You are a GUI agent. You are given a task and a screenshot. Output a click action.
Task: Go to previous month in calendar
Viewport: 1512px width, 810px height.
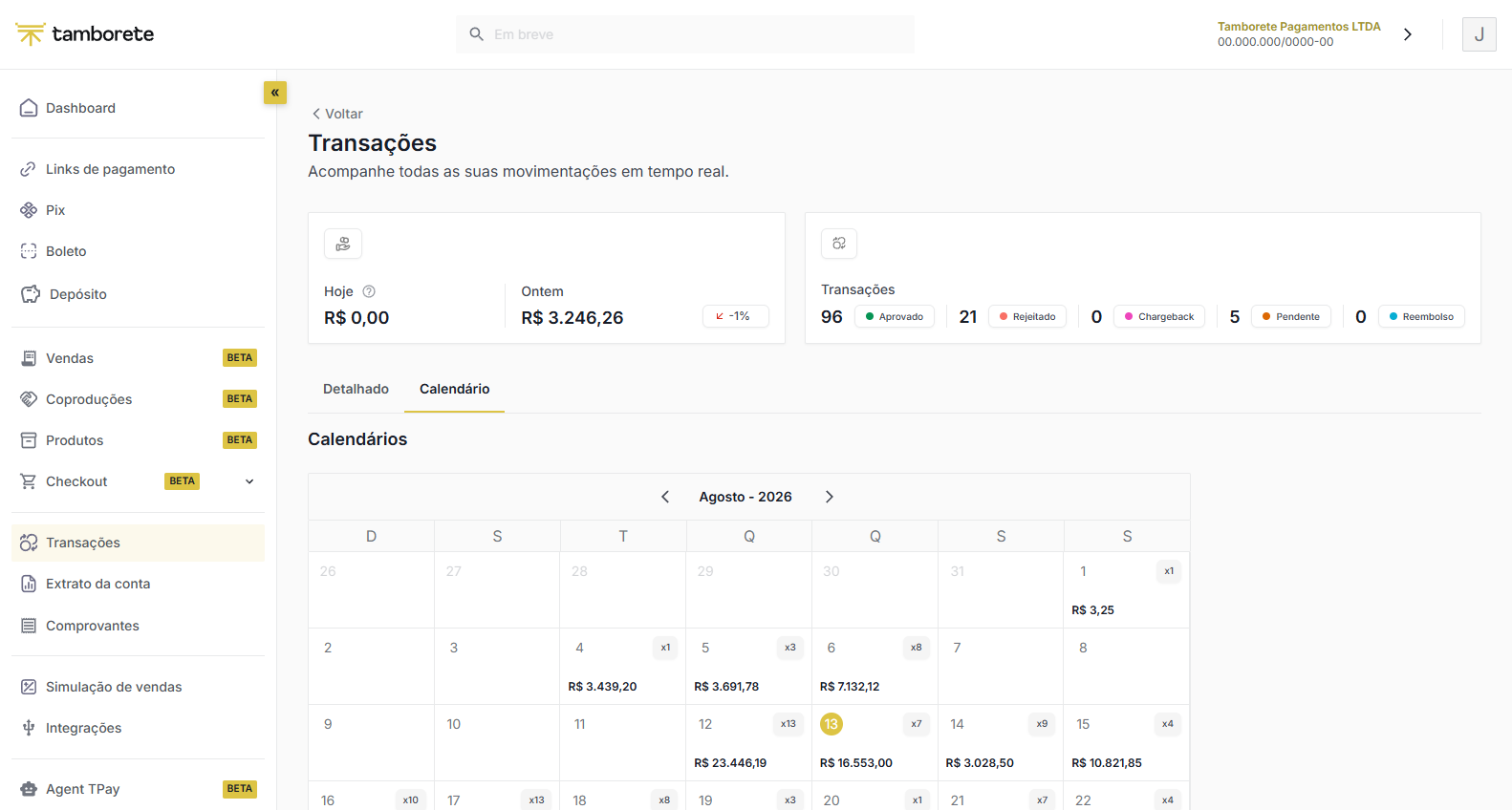[x=665, y=497]
